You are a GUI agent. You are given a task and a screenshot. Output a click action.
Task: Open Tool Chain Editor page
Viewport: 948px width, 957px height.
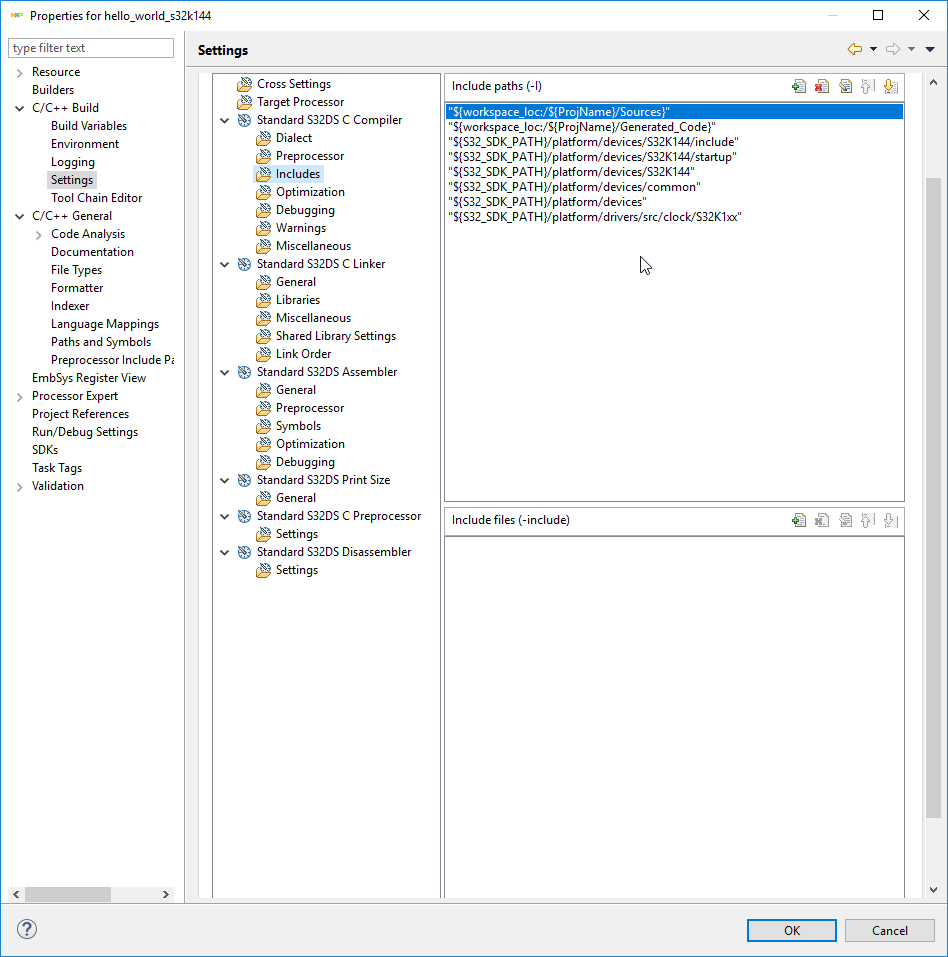point(96,198)
